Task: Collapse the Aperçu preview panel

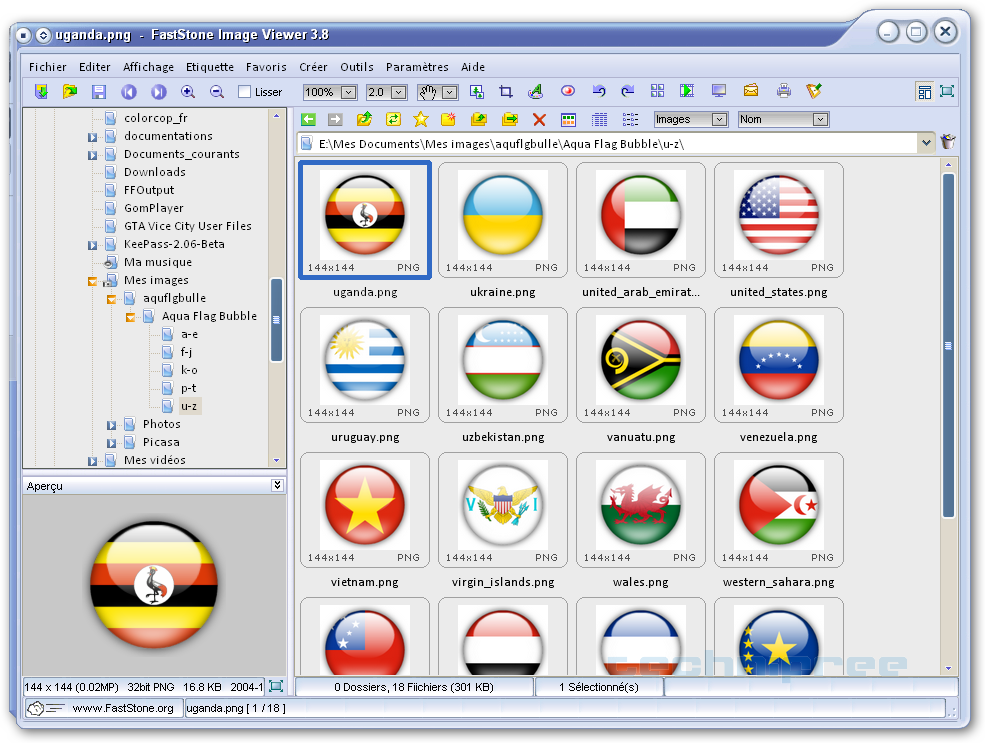Action: point(277,485)
